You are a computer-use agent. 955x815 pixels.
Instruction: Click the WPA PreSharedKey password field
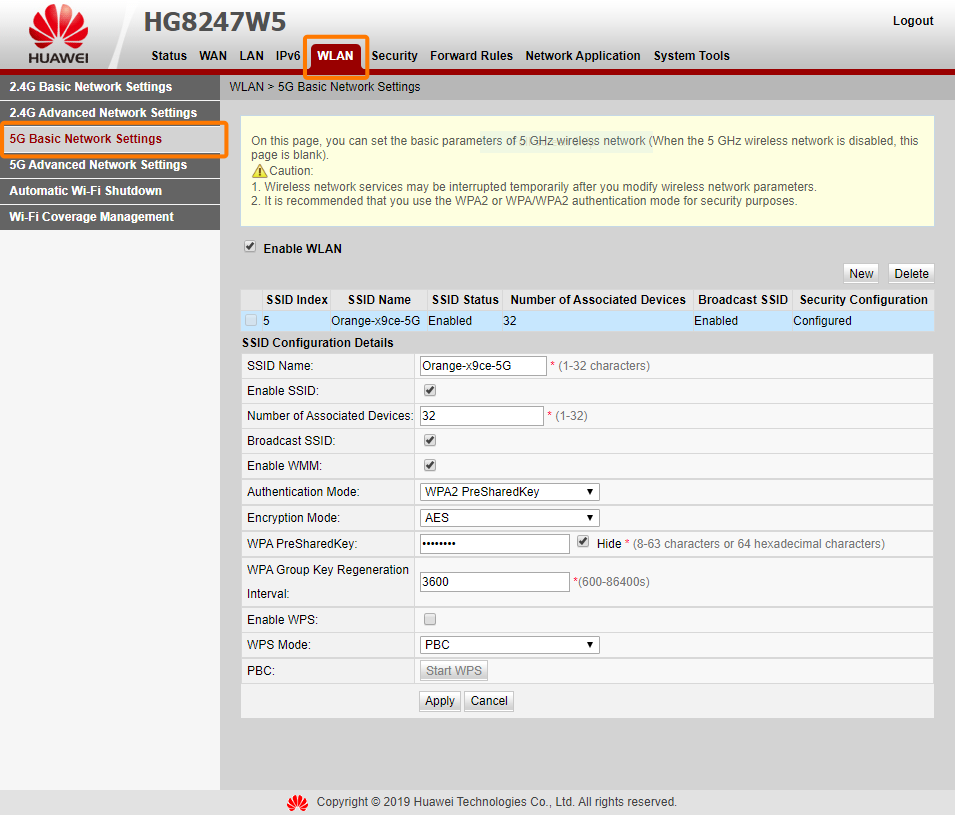[495, 544]
